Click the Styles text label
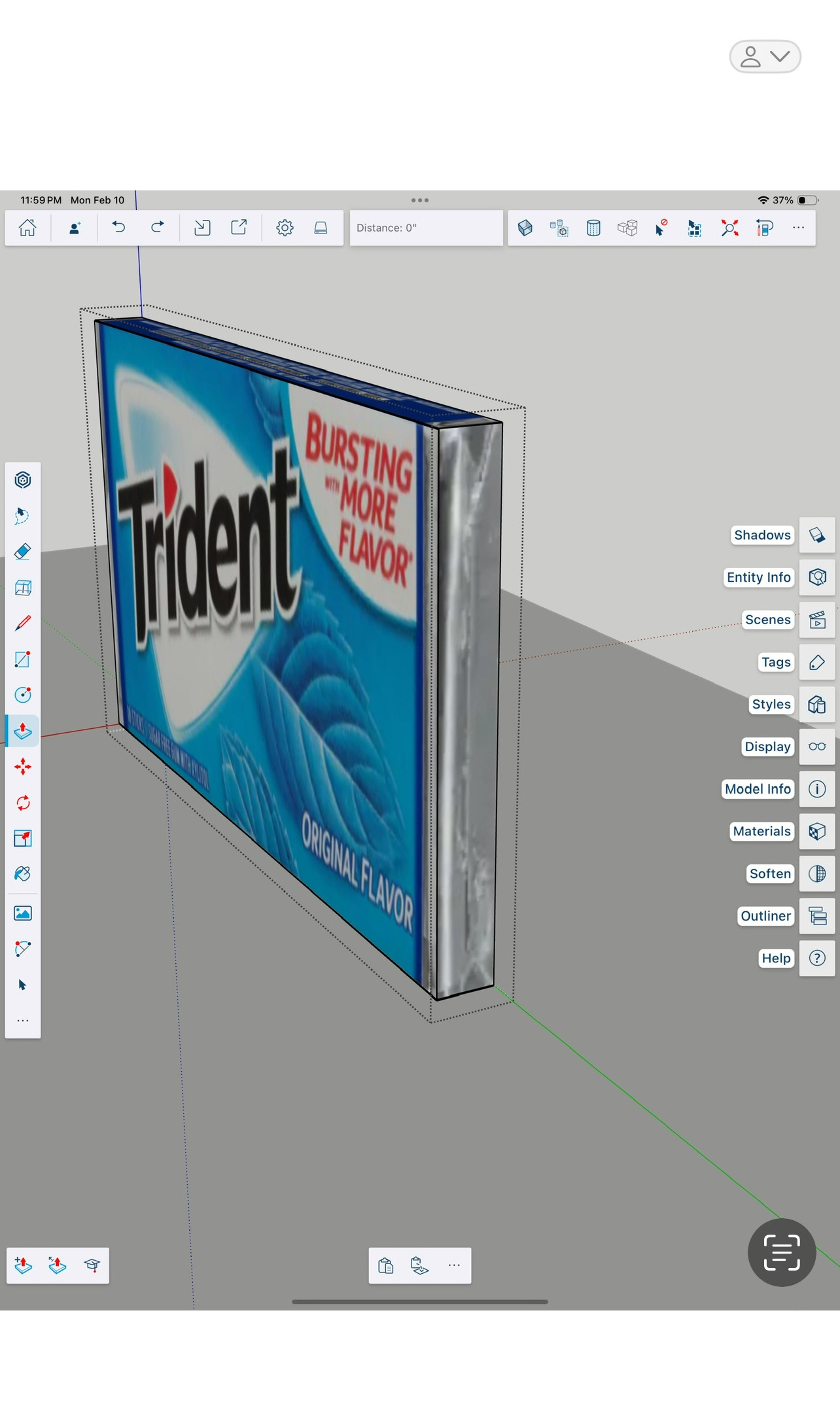 771,705
